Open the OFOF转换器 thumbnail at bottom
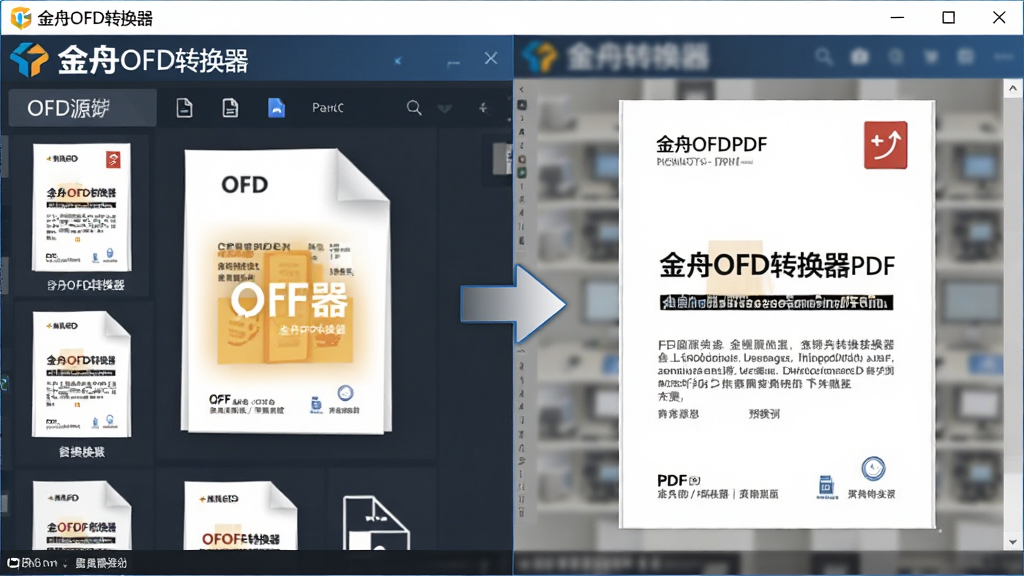This screenshot has width=1024, height=576. click(241, 515)
